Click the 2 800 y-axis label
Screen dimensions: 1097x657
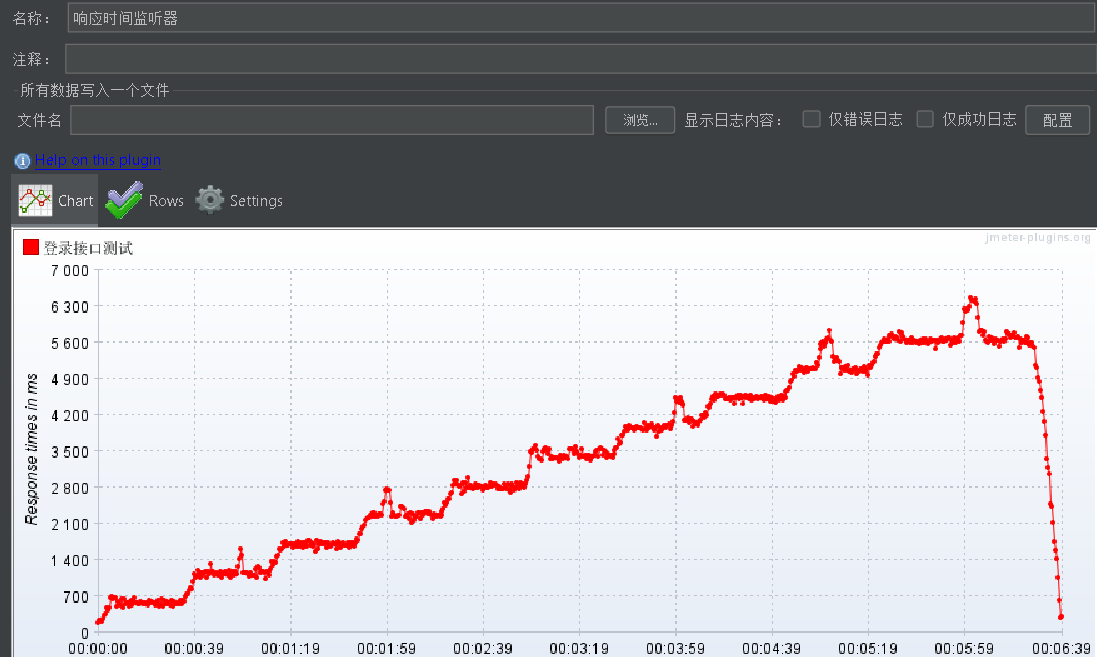[70, 488]
